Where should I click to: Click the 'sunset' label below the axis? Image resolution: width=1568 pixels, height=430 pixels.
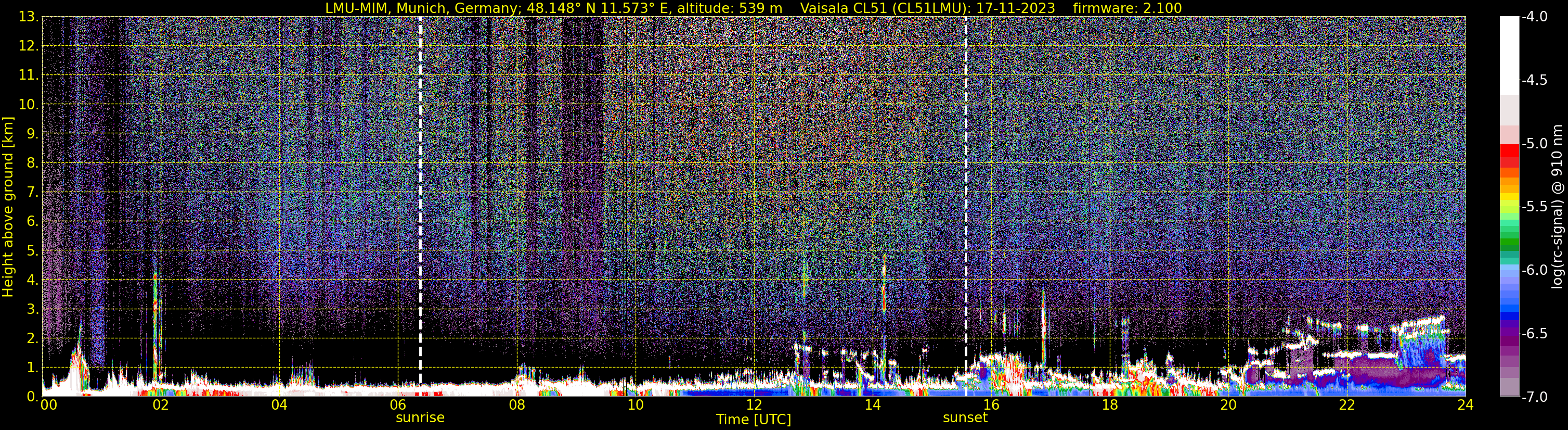tap(965, 418)
